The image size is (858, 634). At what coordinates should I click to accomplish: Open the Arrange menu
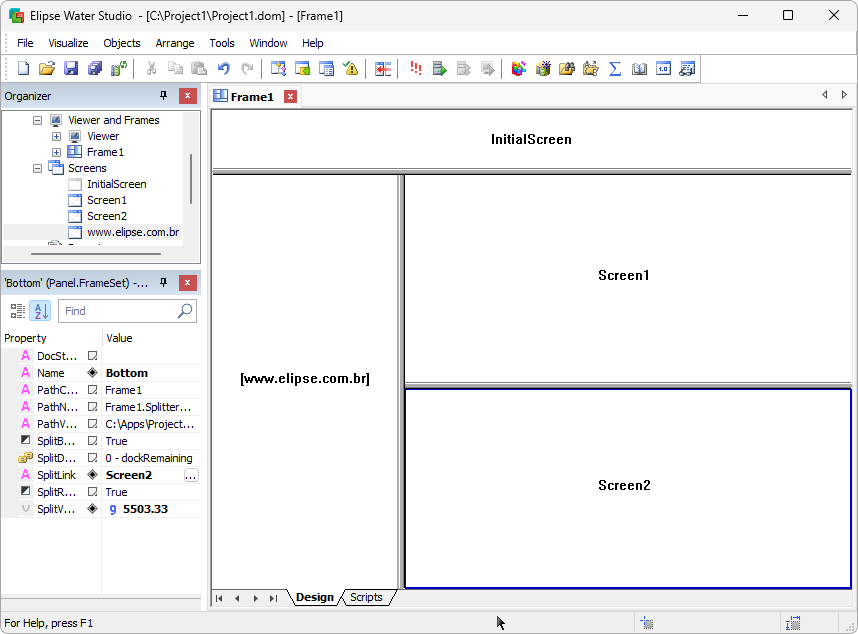tap(175, 43)
